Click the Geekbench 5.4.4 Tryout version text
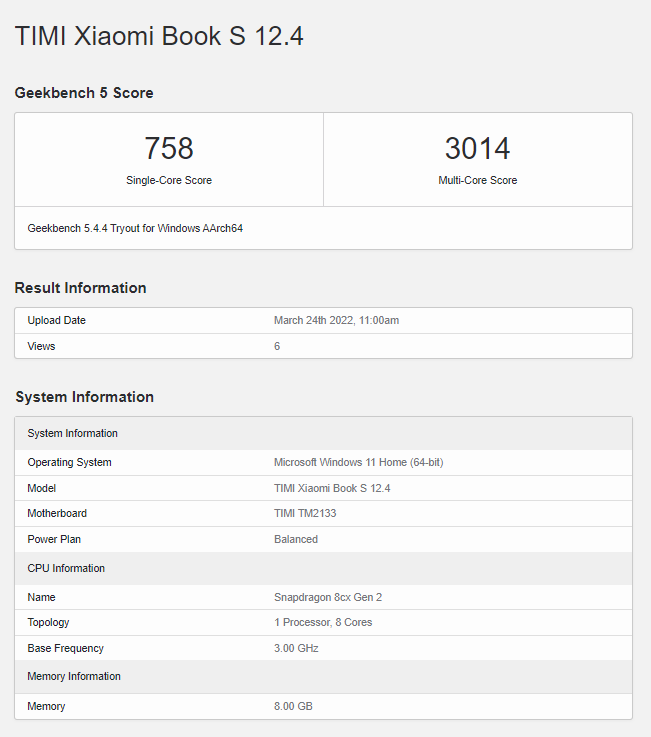The height and width of the screenshot is (737, 651). pyautogui.click(x=135, y=228)
